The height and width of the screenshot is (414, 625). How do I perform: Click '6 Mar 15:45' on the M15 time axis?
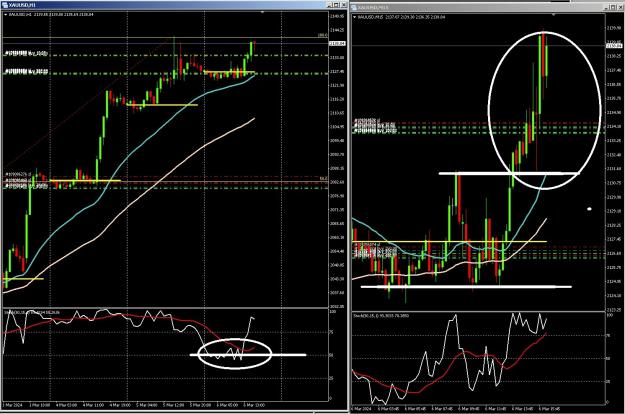point(549,408)
